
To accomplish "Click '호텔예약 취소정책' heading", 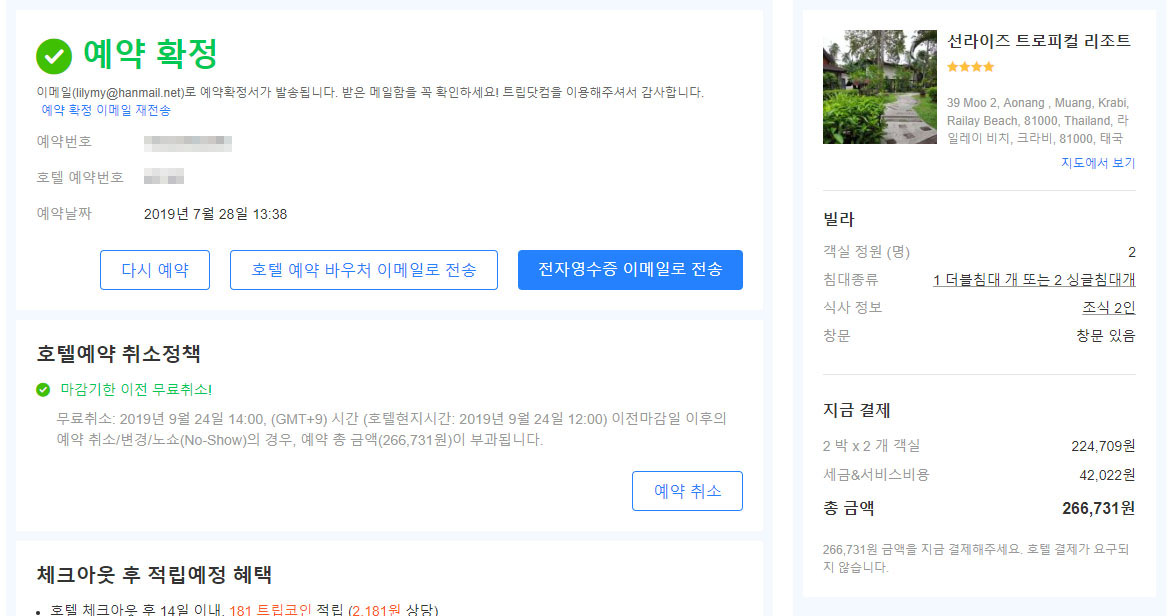I will click(118, 354).
